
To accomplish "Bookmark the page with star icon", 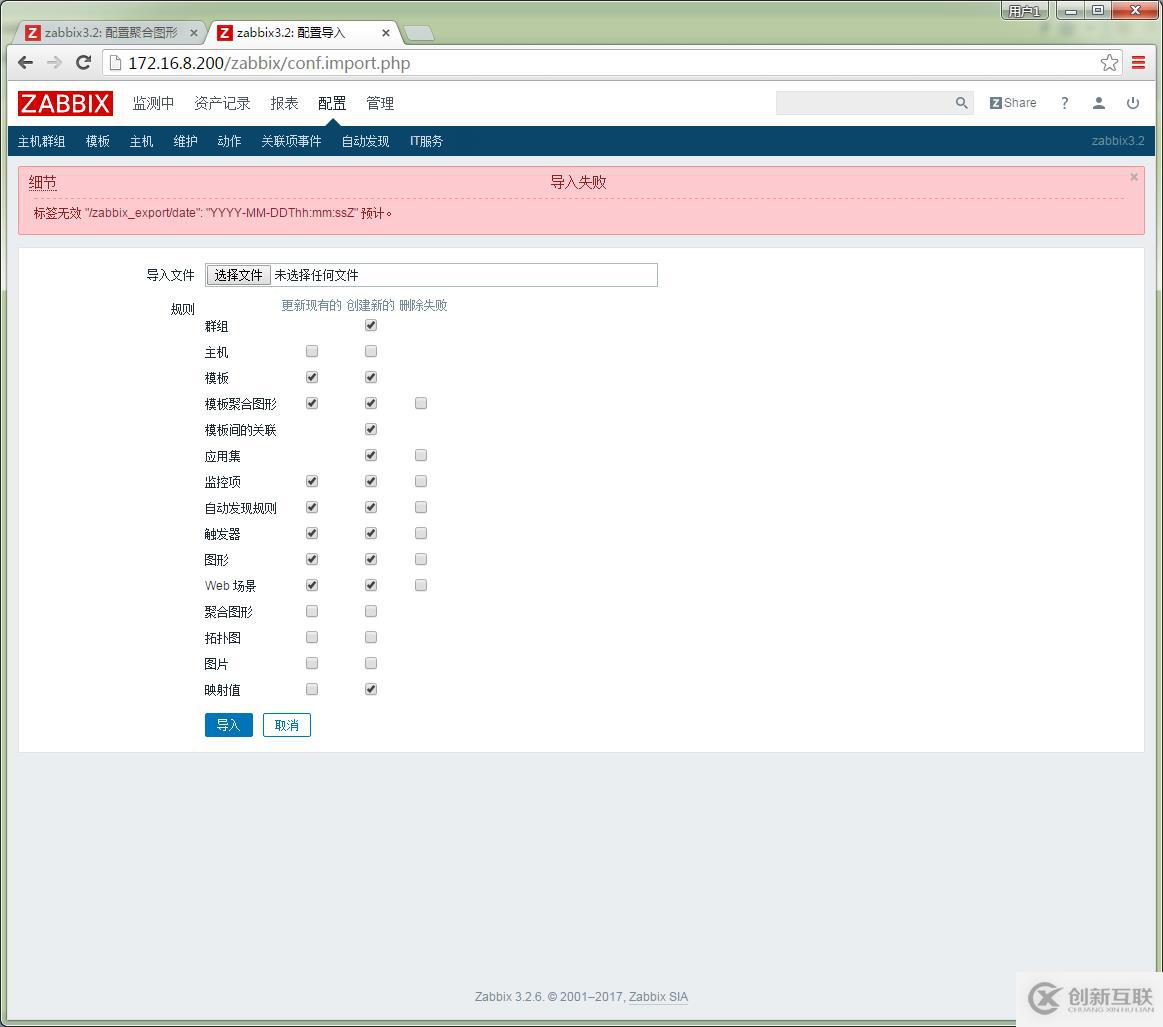I will point(1108,62).
